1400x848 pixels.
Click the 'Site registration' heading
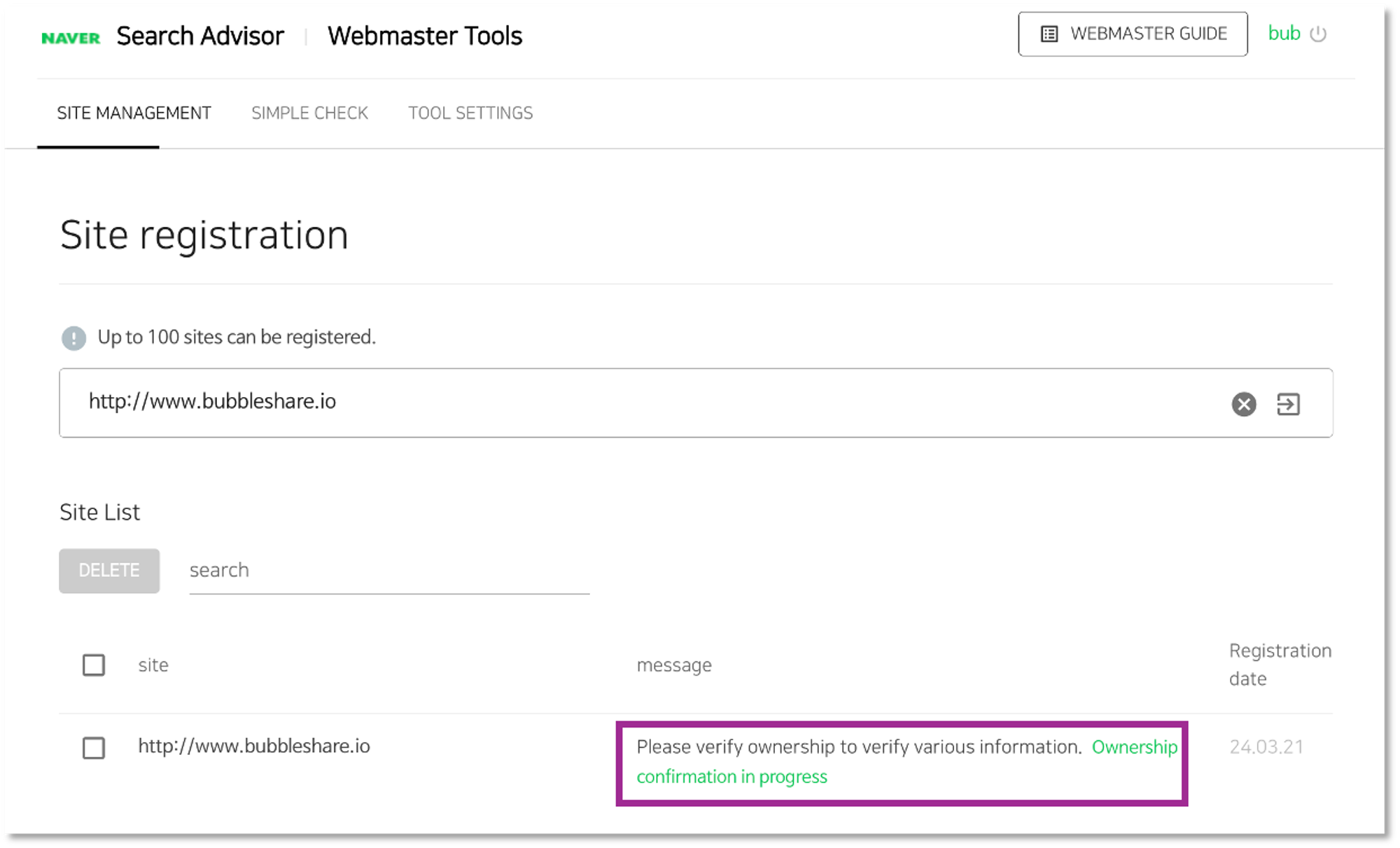coord(204,235)
